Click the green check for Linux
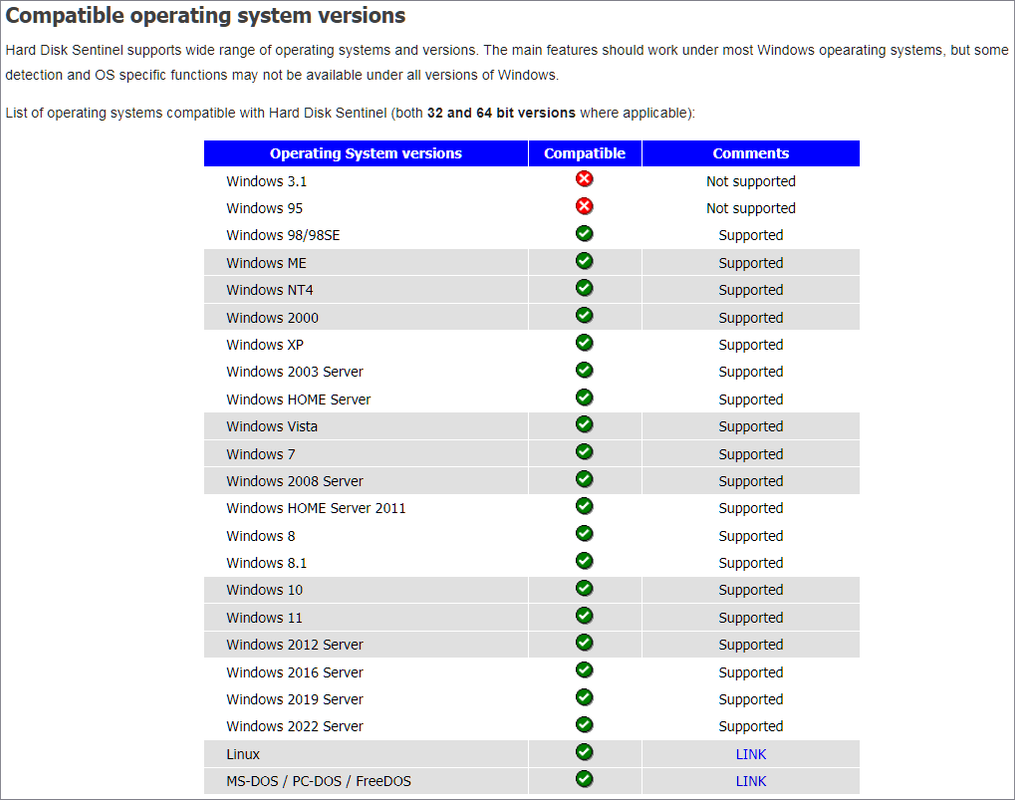 click(x=585, y=752)
